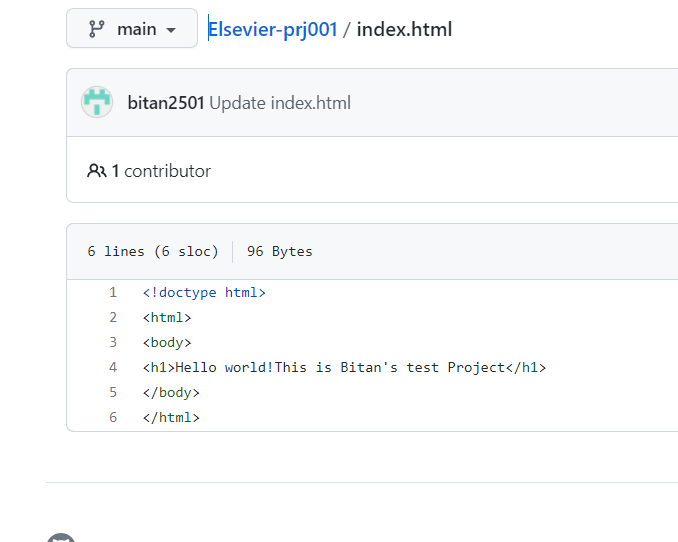Click the contributors people icon
The width and height of the screenshot is (678, 542).
pos(96,171)
